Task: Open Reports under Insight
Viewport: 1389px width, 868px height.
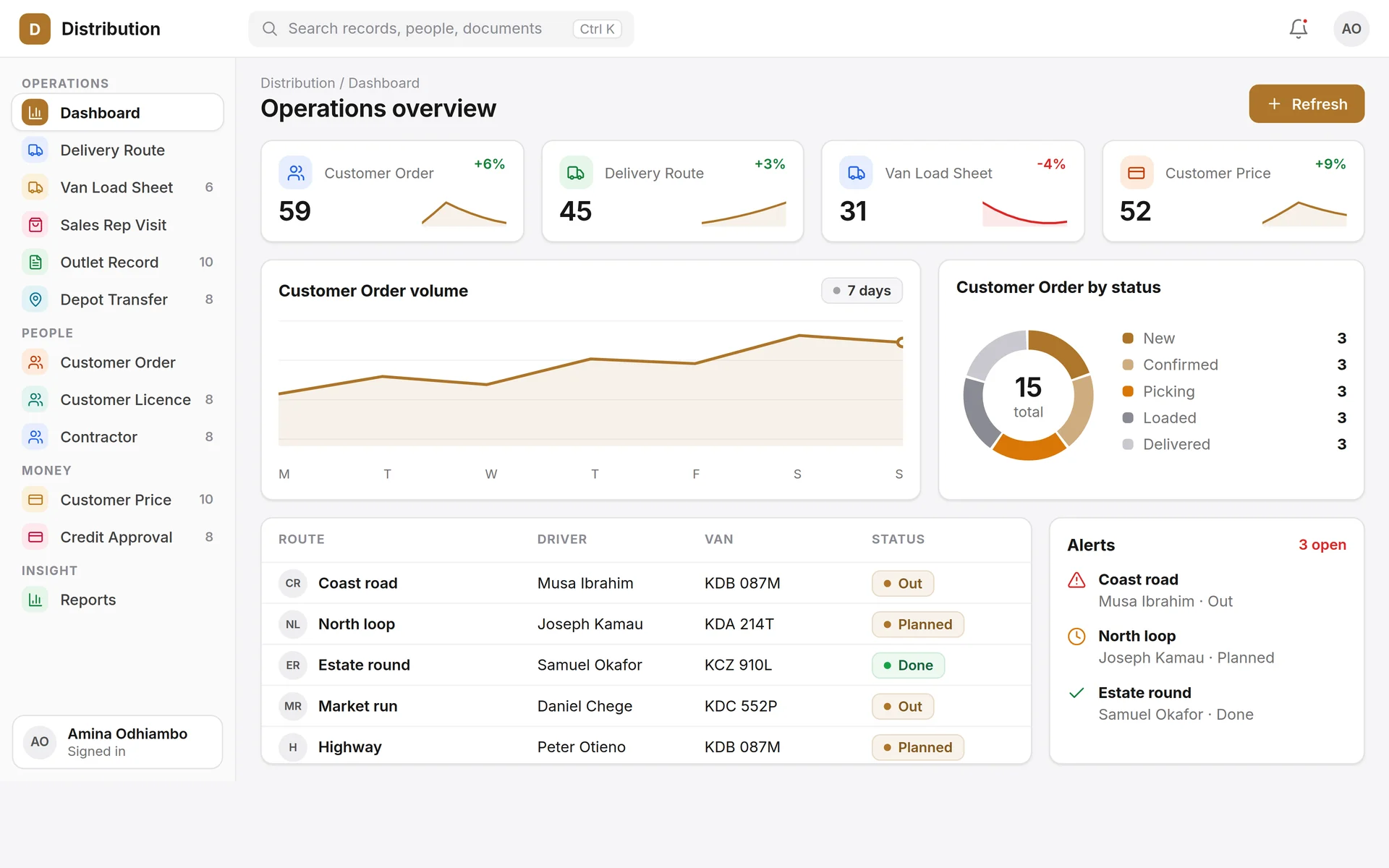Action: click(117, 600)
